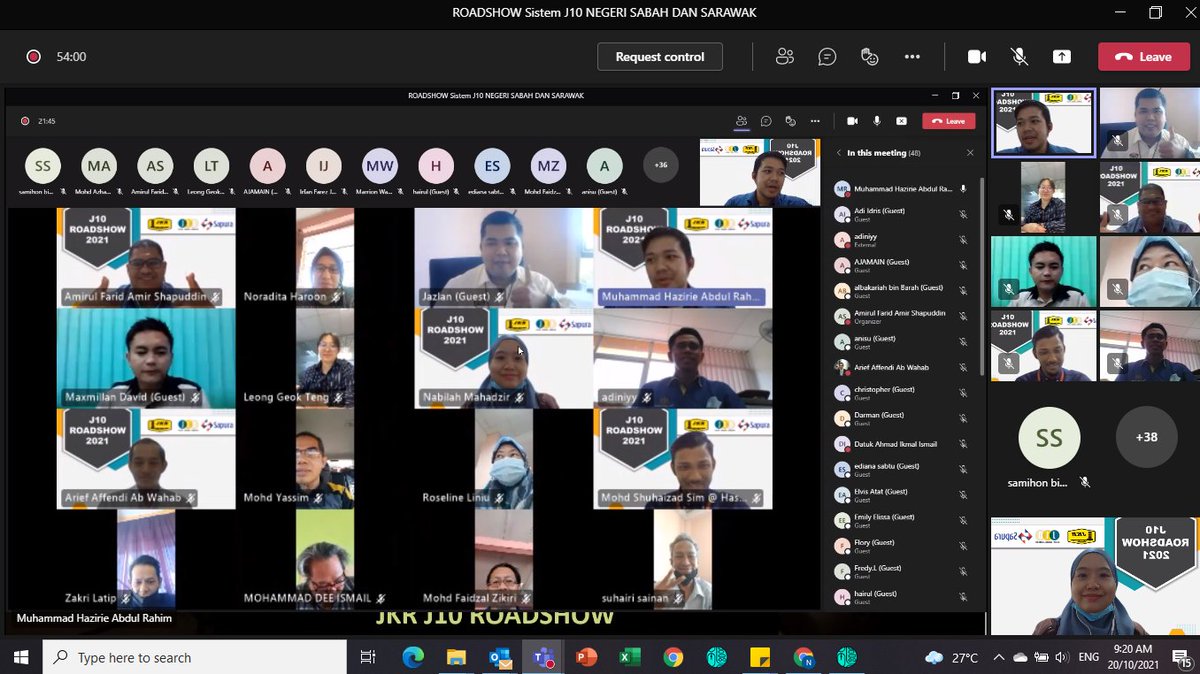Stop sharing via the X icon in shared window
The image size is (1200, 674).
[901, 120]
